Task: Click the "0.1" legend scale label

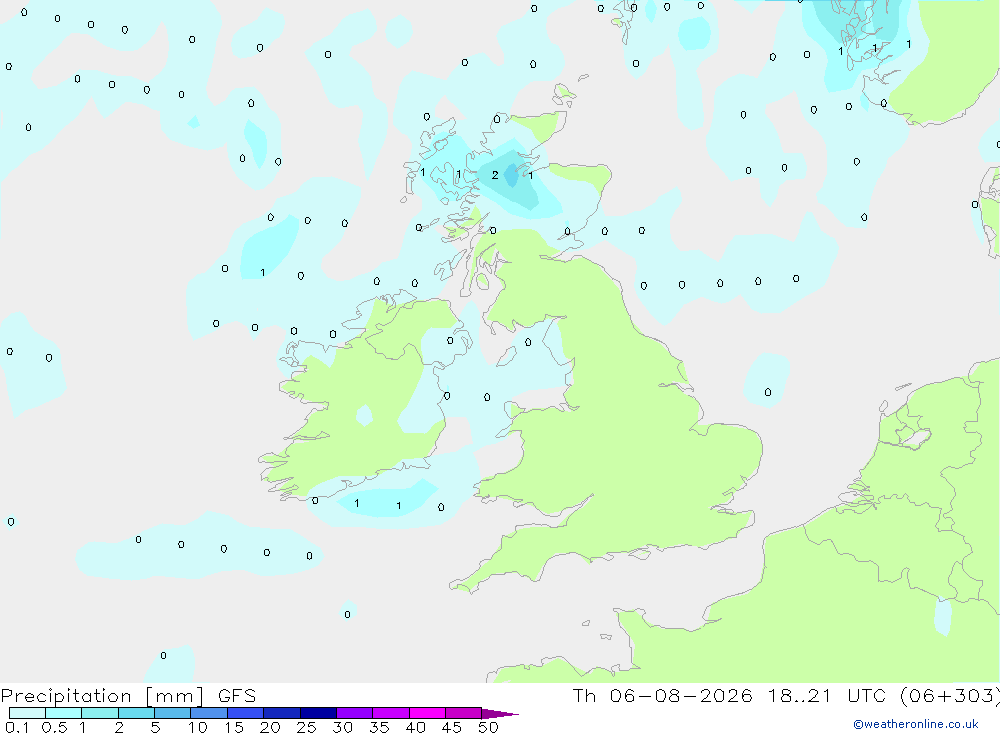Action: [17, 727]
